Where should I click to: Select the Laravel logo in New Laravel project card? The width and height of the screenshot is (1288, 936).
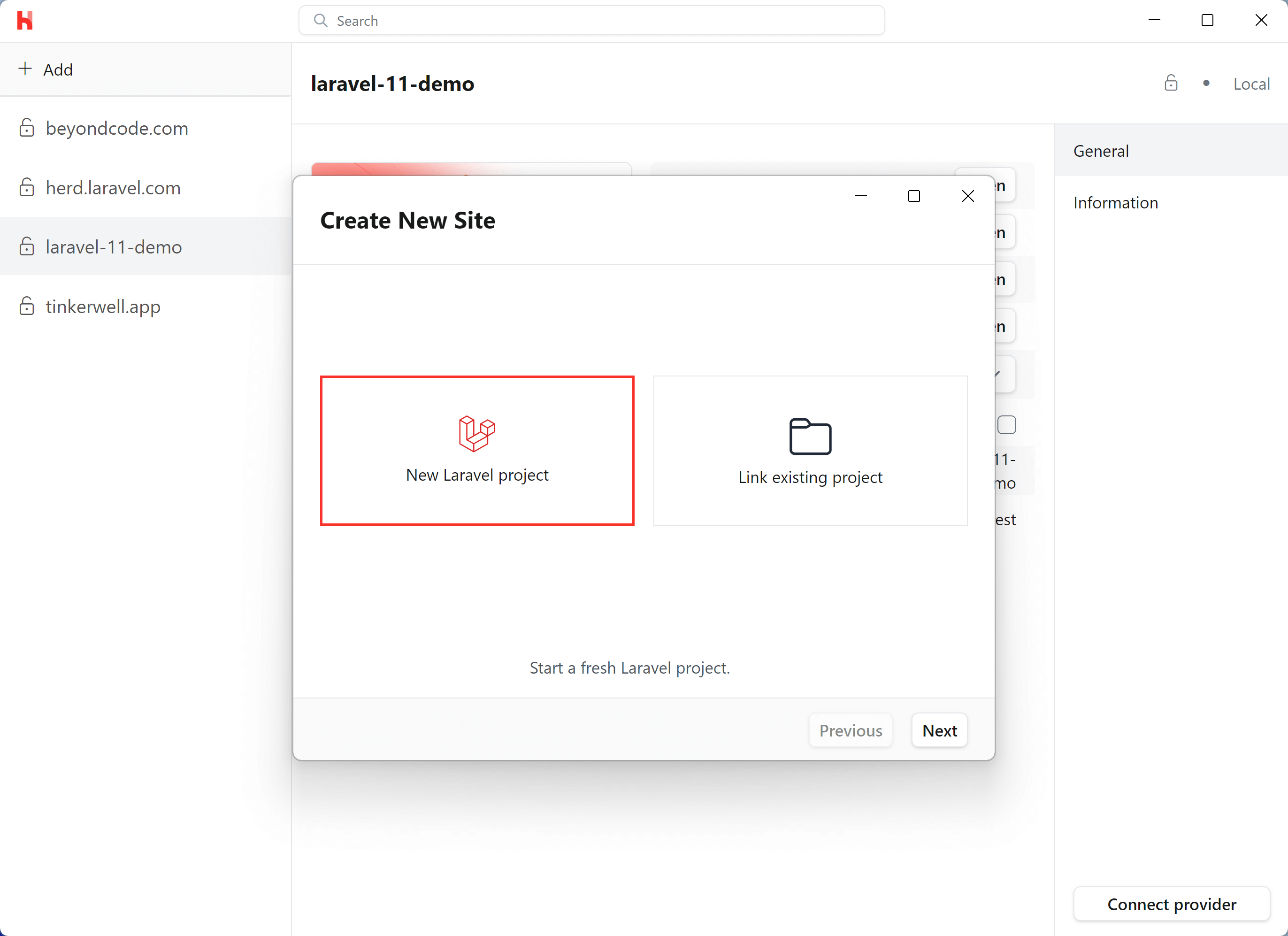(x=477, y=432)
